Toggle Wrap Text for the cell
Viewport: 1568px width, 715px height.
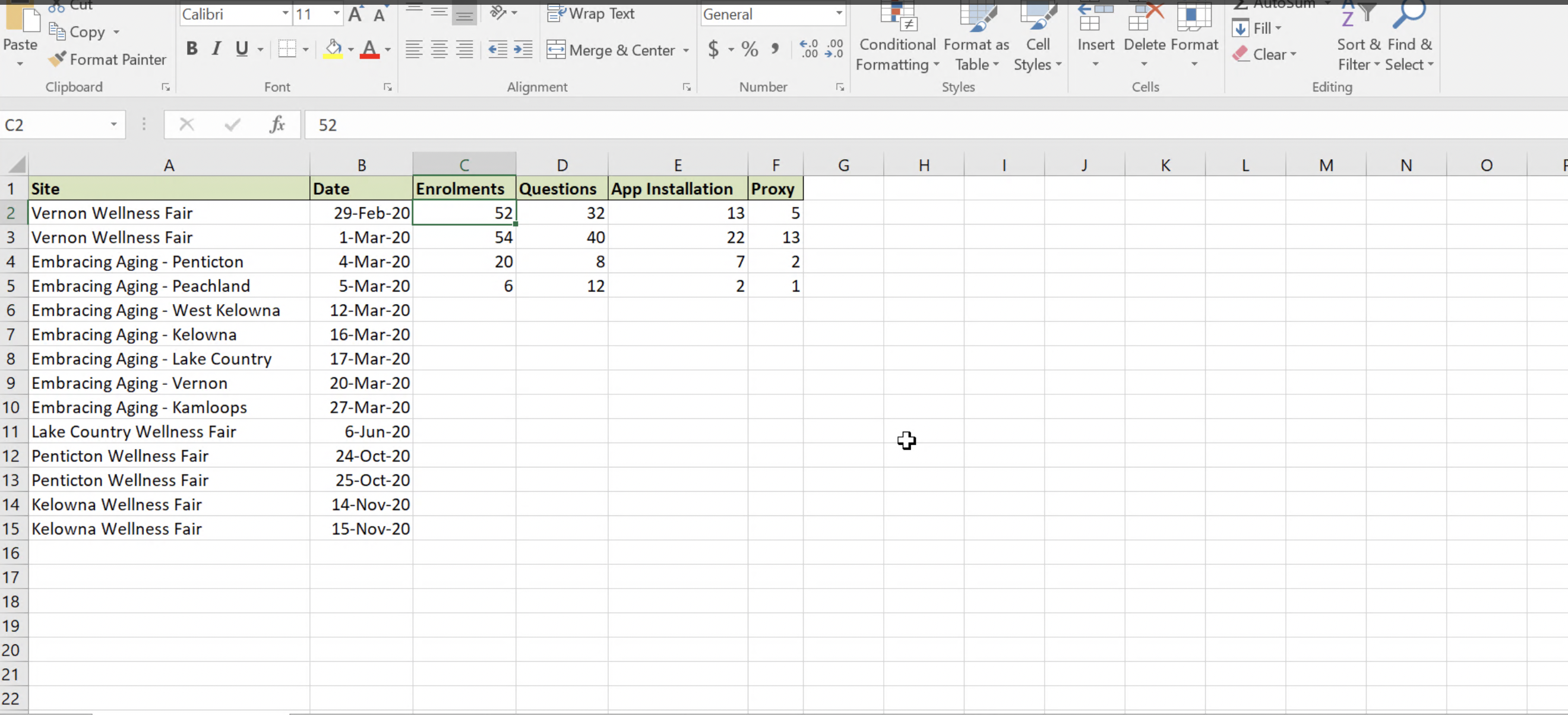(590, 14)
